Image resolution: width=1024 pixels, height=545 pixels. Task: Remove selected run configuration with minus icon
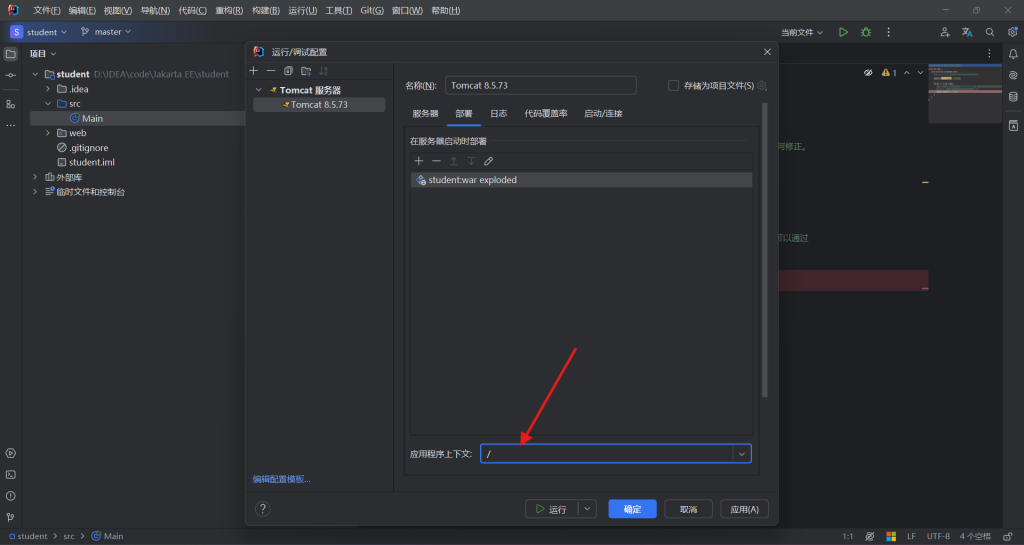coord(271,70)
